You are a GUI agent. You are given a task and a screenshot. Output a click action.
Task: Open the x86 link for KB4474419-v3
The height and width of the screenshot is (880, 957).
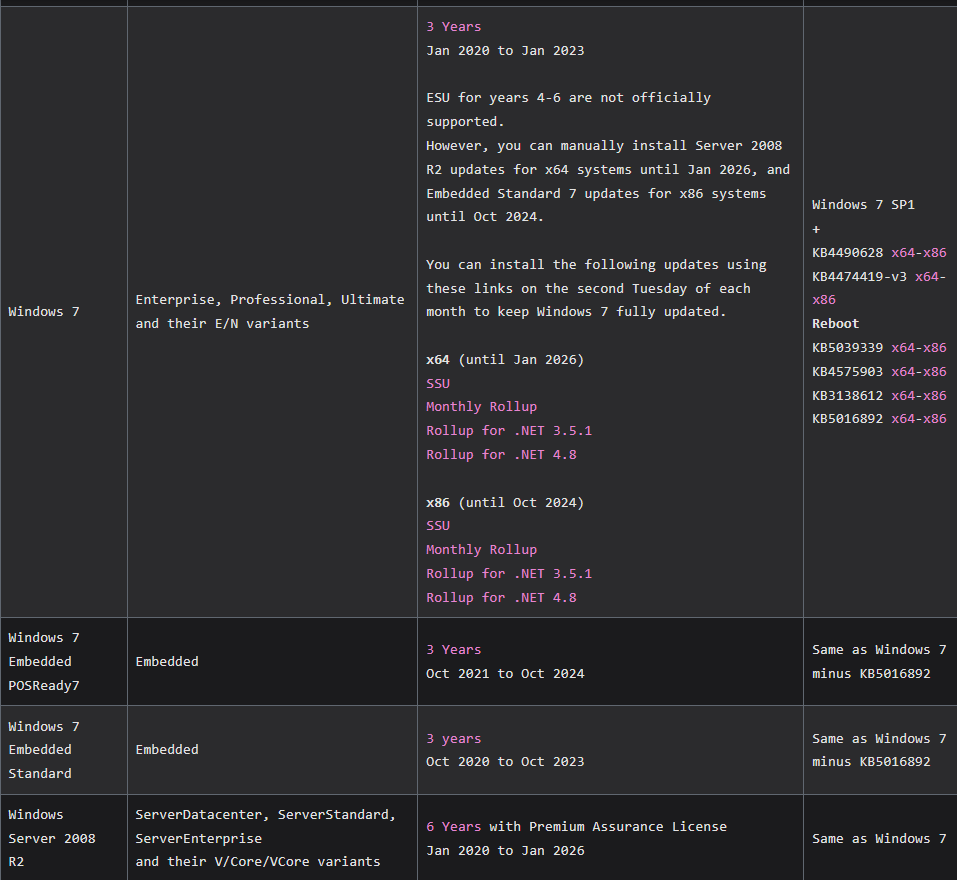(823, 300)
